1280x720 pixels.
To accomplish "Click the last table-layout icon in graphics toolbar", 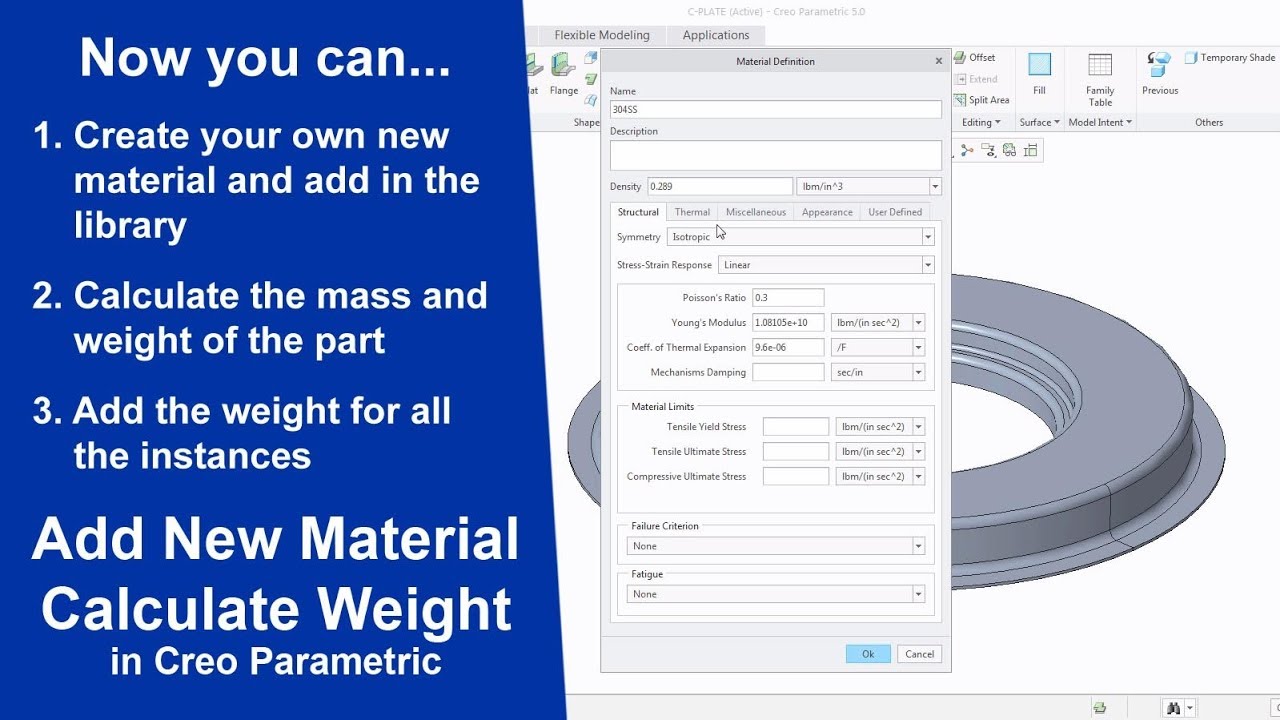I will click(x=1031, y=150).
